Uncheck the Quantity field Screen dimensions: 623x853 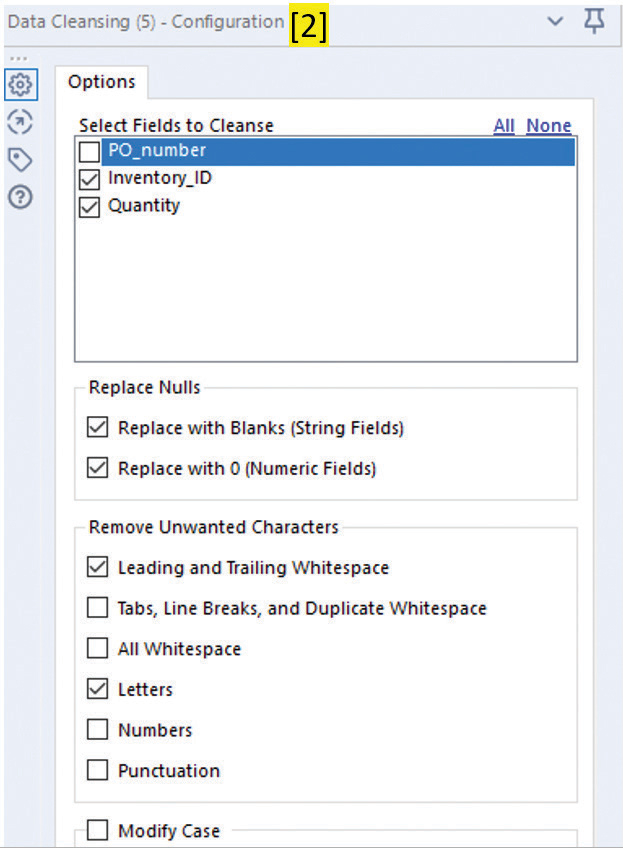tap(90, 206)
